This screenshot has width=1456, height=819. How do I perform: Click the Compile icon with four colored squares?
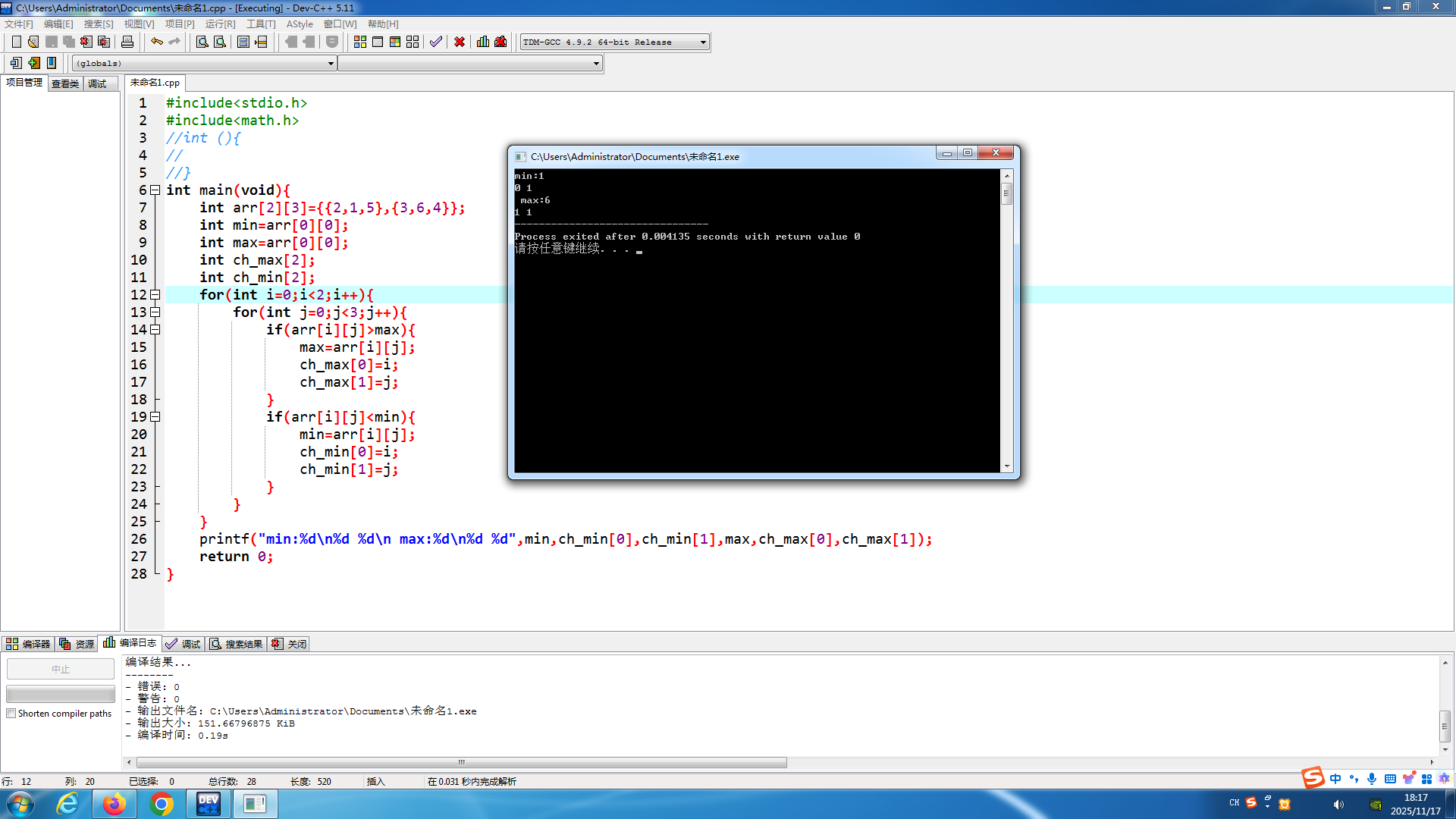tap(360, 42)
